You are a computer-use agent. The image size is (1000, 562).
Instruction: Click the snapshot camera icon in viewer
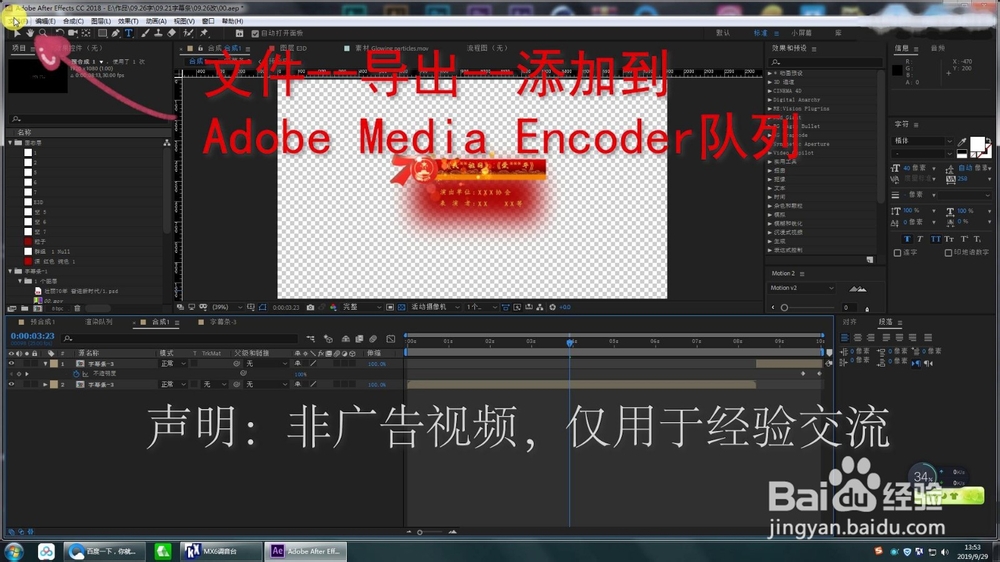point(311,307)
